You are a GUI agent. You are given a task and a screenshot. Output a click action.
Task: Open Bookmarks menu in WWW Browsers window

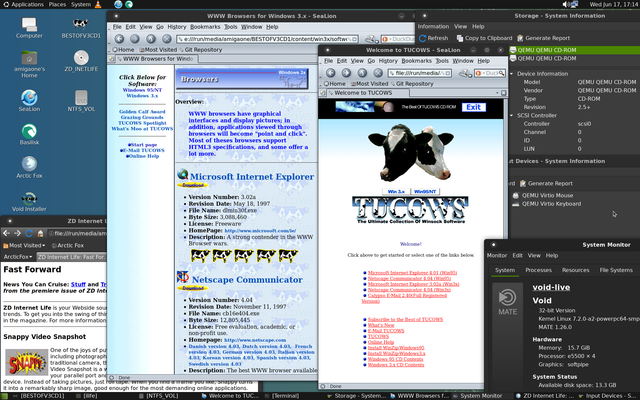pyautogui.click(x=205, y=27)
